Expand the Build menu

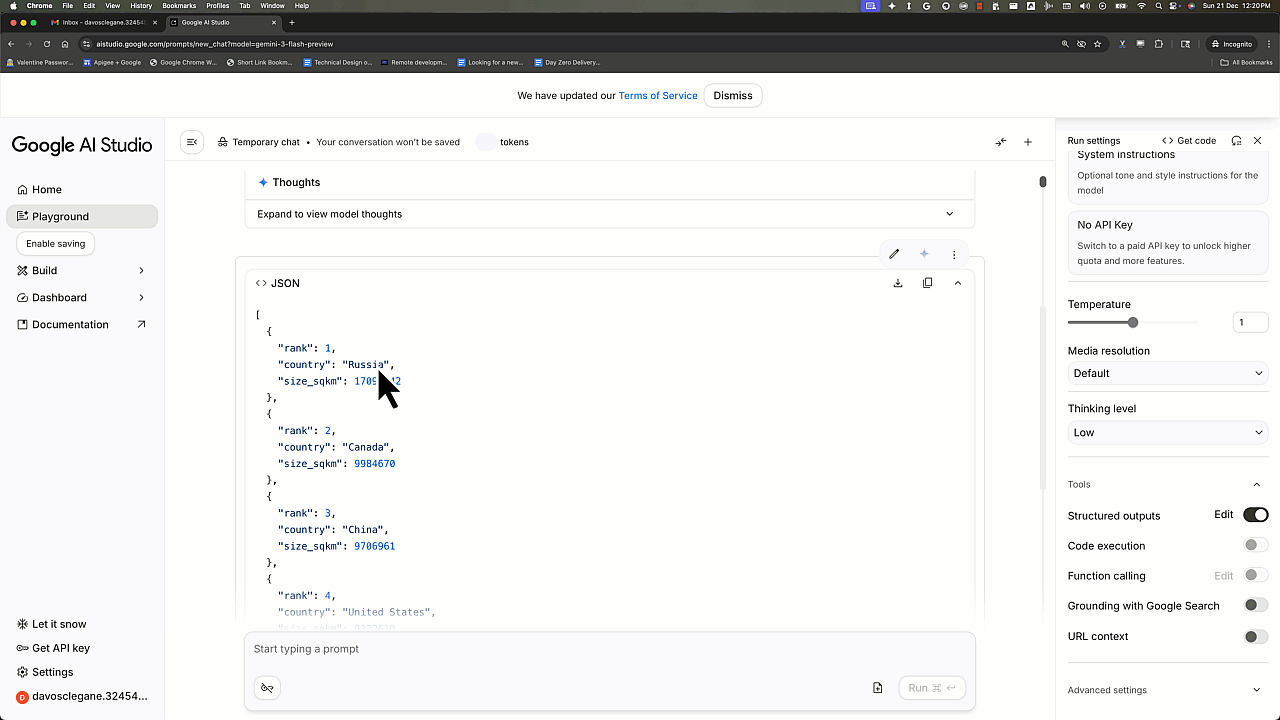coord(82,270)
